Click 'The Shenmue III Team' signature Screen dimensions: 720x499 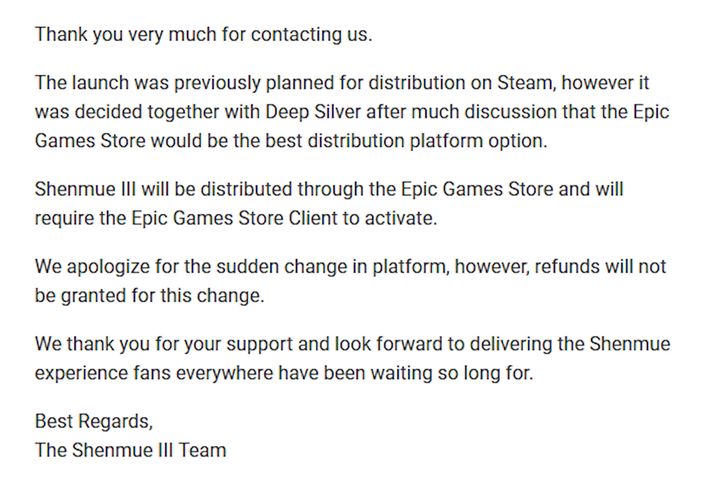pos(131,450)
